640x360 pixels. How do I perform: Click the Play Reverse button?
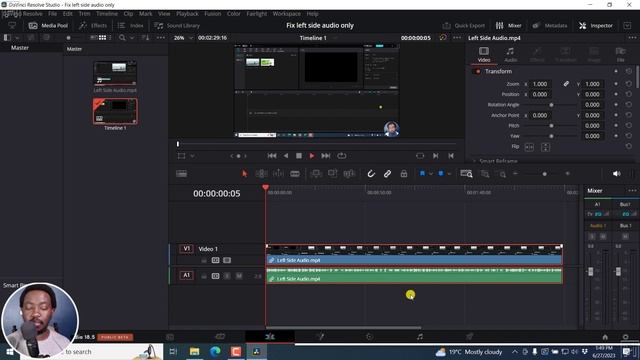click(286, 156)
